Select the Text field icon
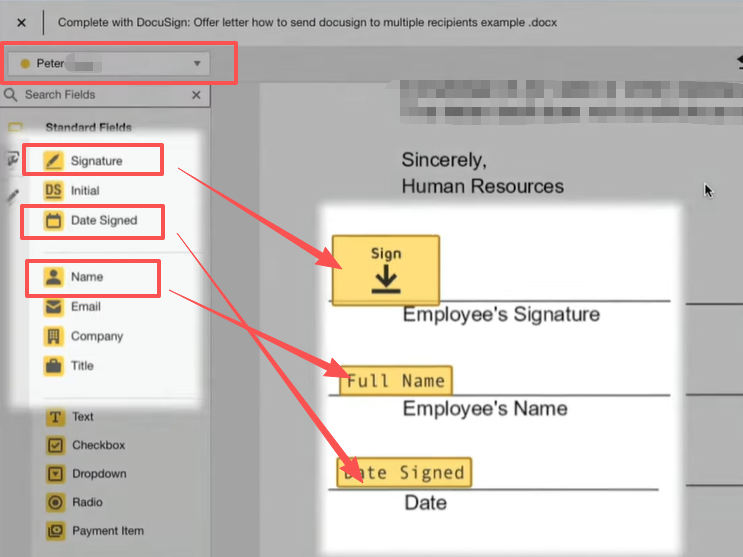743x557 pixels. [x=55, y=417]
